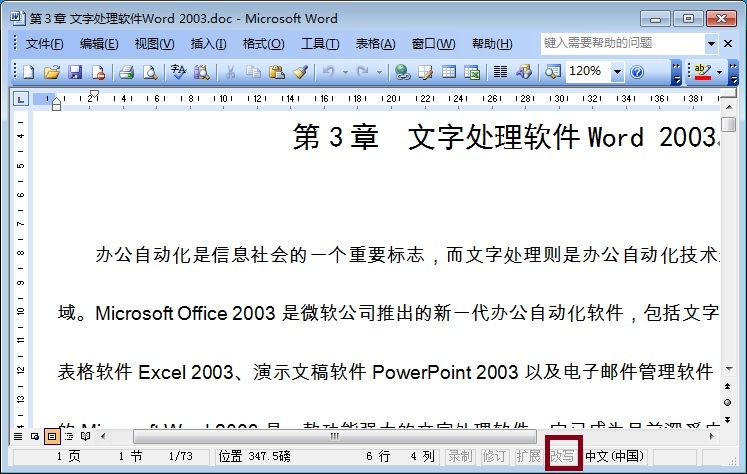Open Print Preview

(x=150, y=72)
